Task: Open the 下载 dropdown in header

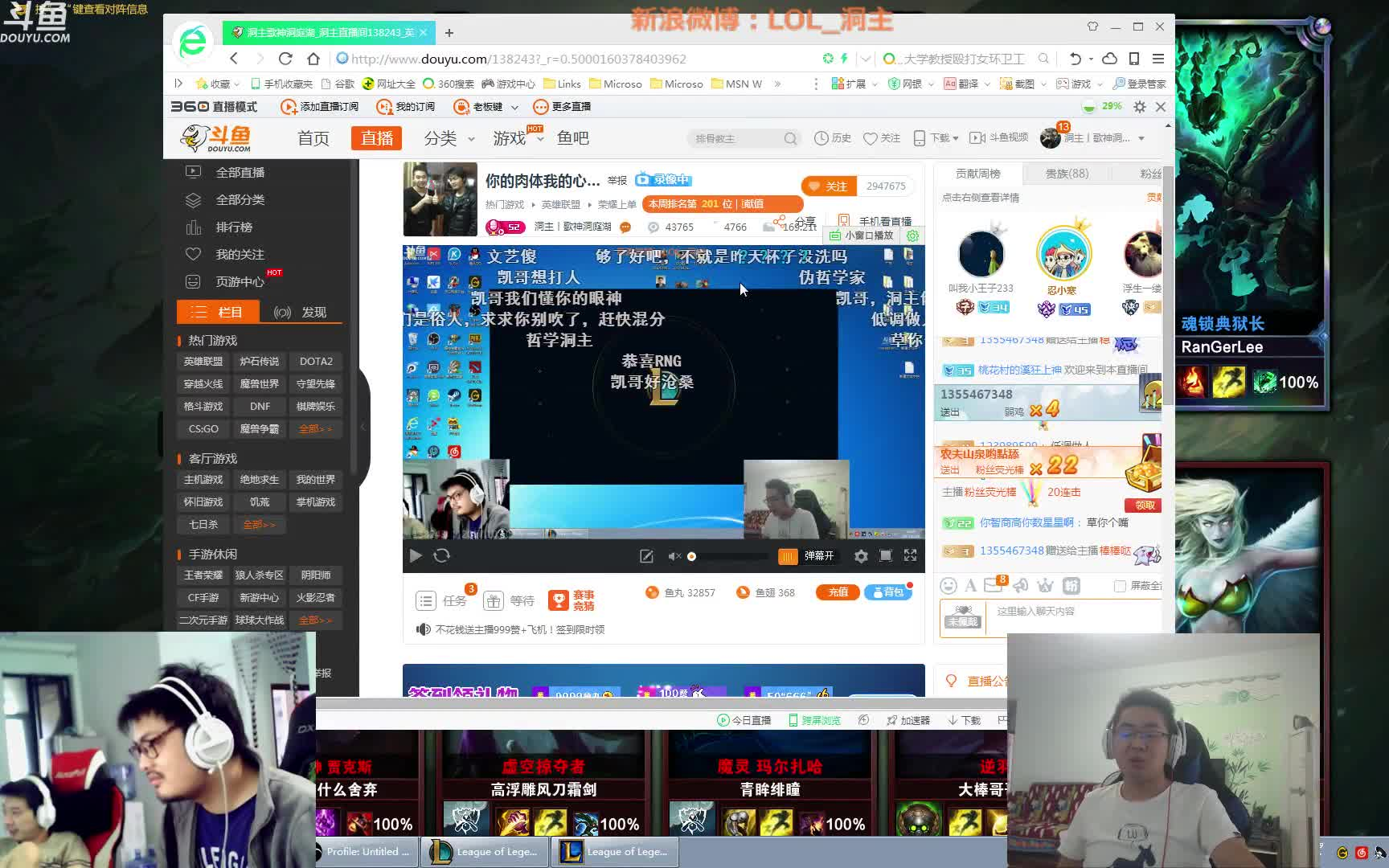Action: 936,138
